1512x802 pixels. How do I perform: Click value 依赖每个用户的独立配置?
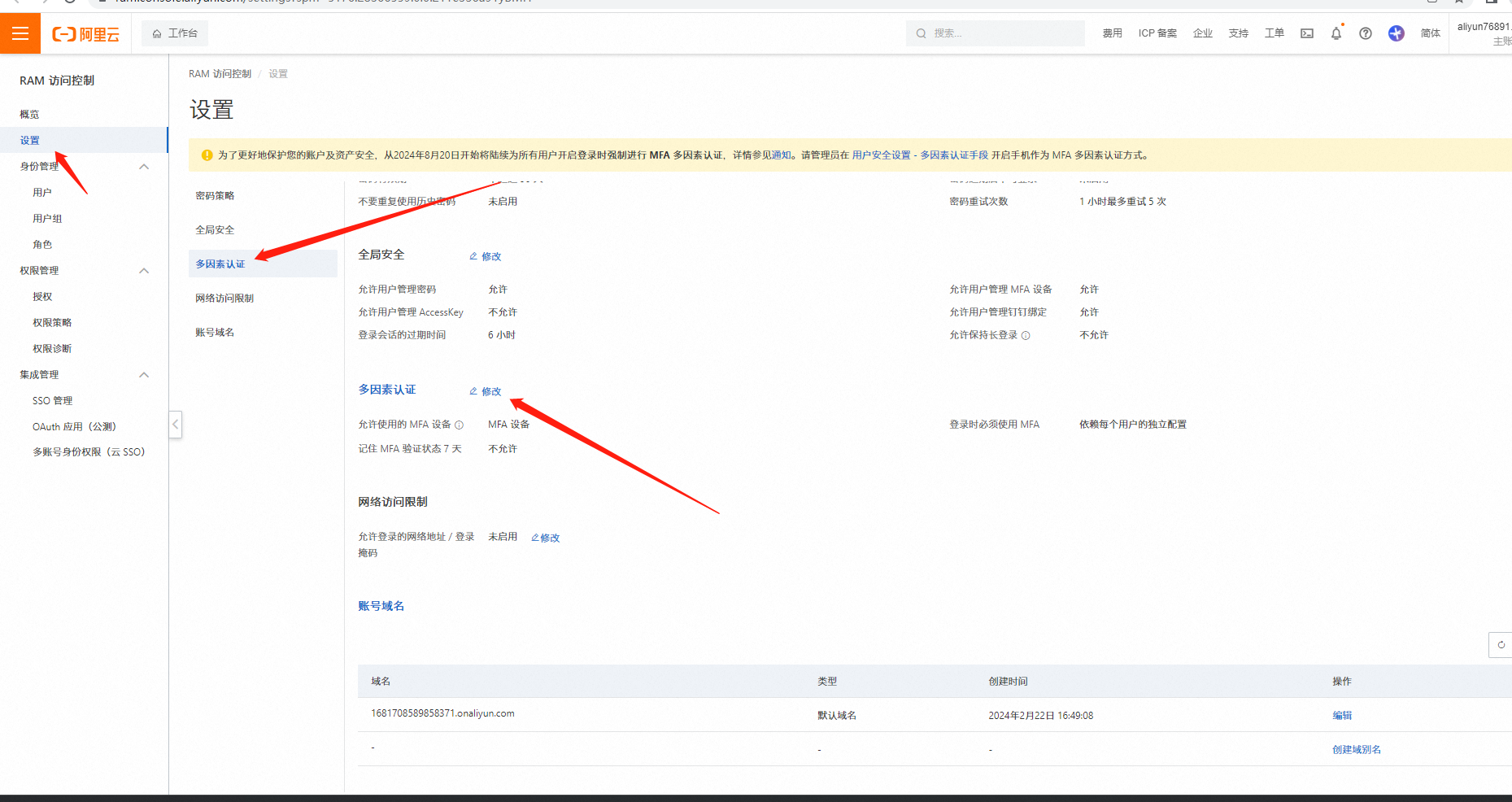1133,425
